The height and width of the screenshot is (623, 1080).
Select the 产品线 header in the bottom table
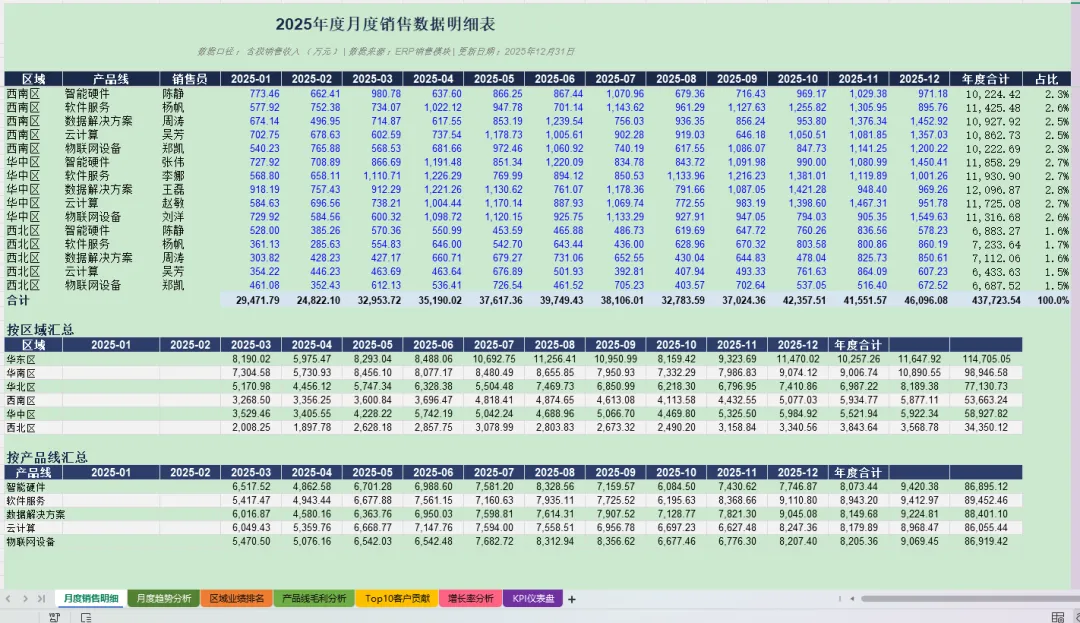pos(34,473)
